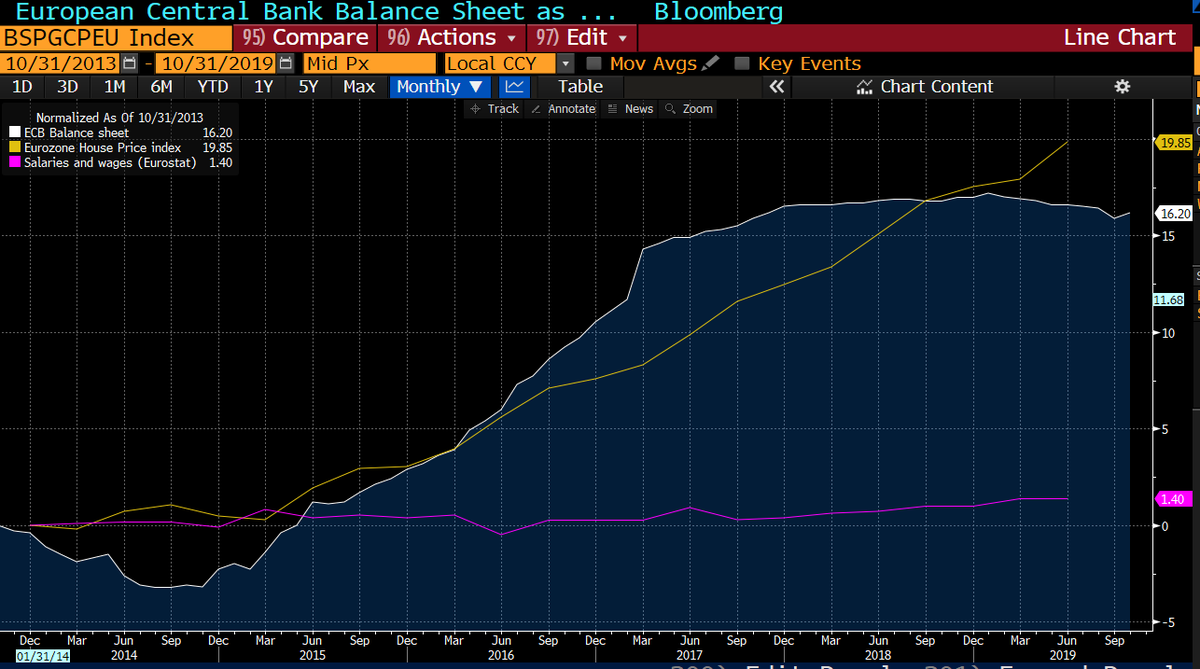
Task: Open the 95) Compare menu
Action: [x=303, y=37]
